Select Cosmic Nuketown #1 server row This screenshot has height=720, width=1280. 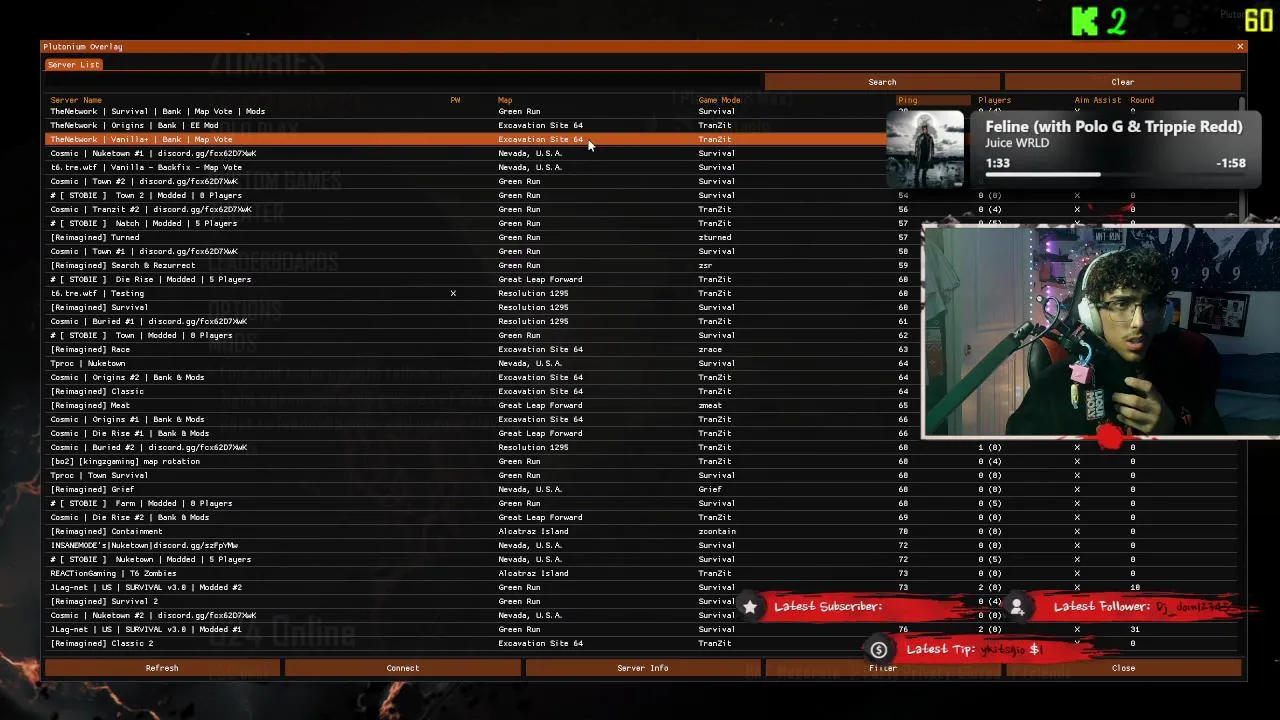641,153
